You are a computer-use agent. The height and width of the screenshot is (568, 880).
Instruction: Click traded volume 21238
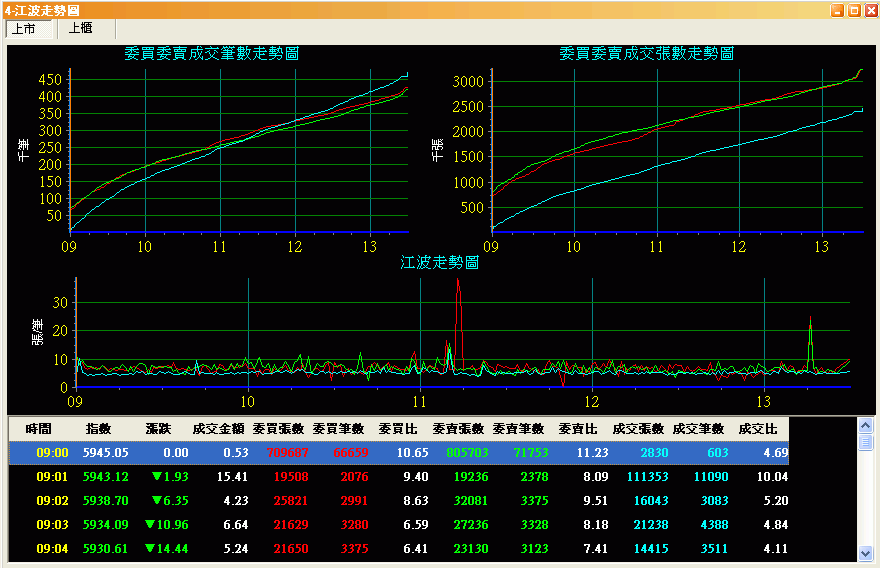click(x=650, y=525)
